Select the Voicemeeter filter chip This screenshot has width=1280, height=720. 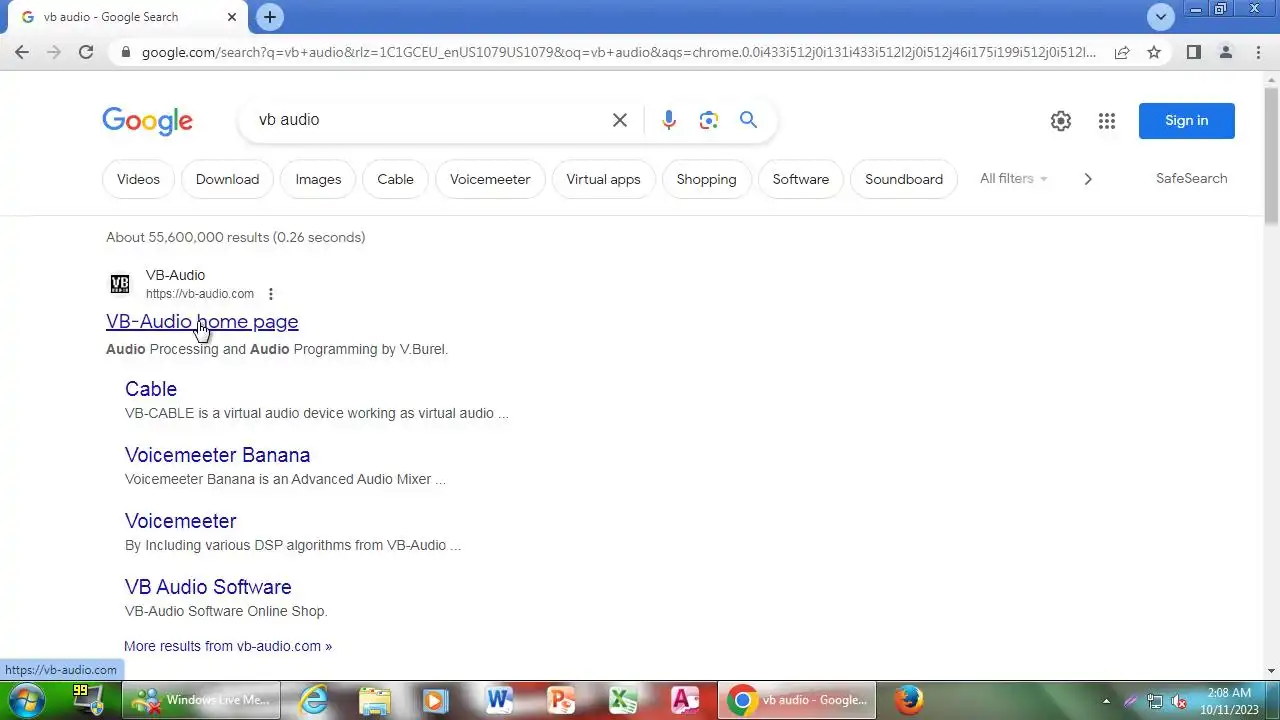[490, 179]
